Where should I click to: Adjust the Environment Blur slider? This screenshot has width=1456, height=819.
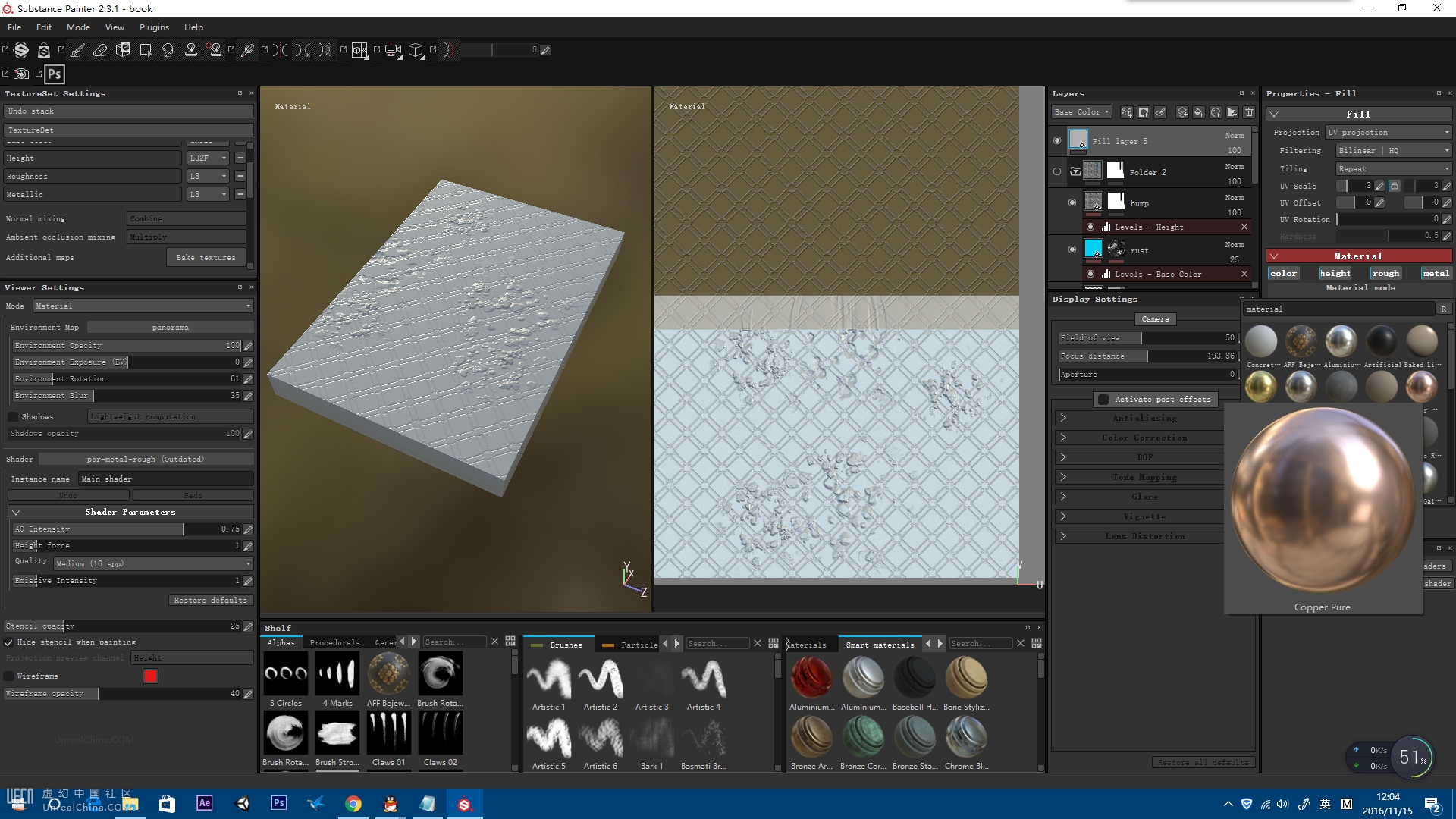127,395
